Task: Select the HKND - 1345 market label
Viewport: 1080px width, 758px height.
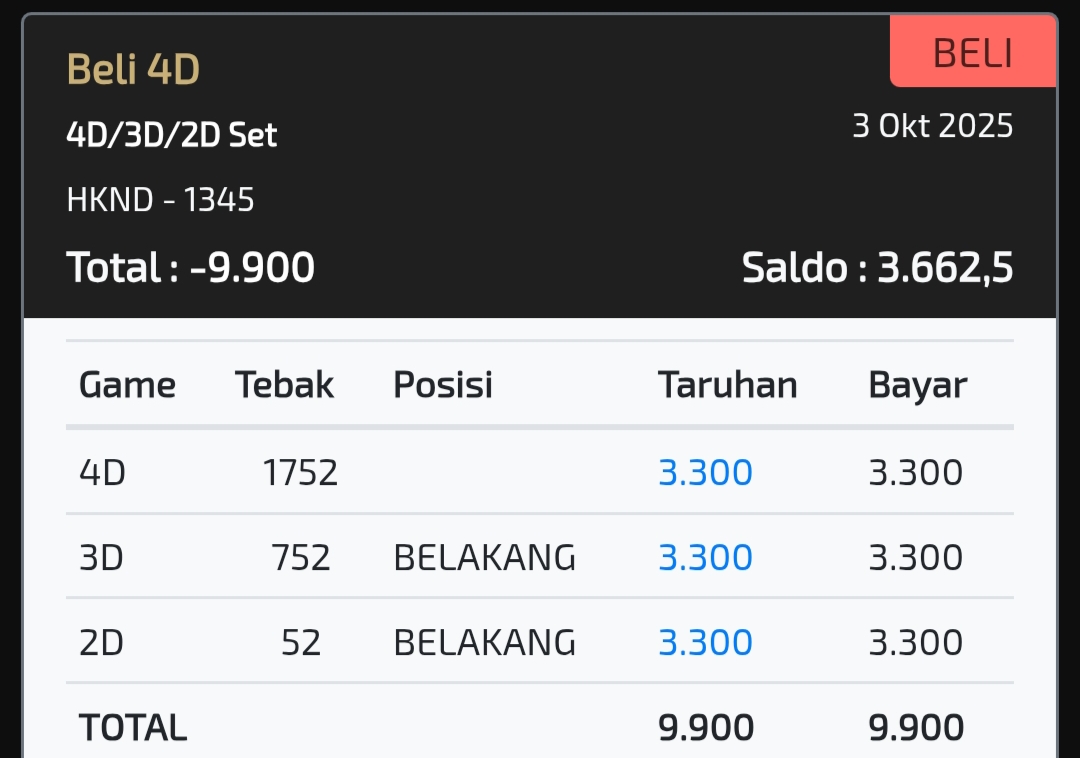Action: pos(160,200)
